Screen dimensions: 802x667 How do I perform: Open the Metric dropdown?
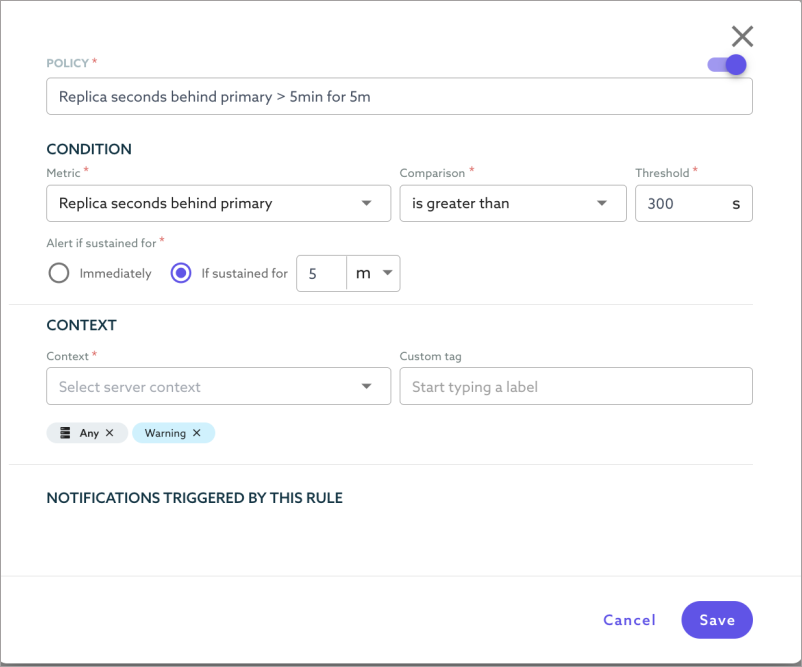[x=218, y=203]
